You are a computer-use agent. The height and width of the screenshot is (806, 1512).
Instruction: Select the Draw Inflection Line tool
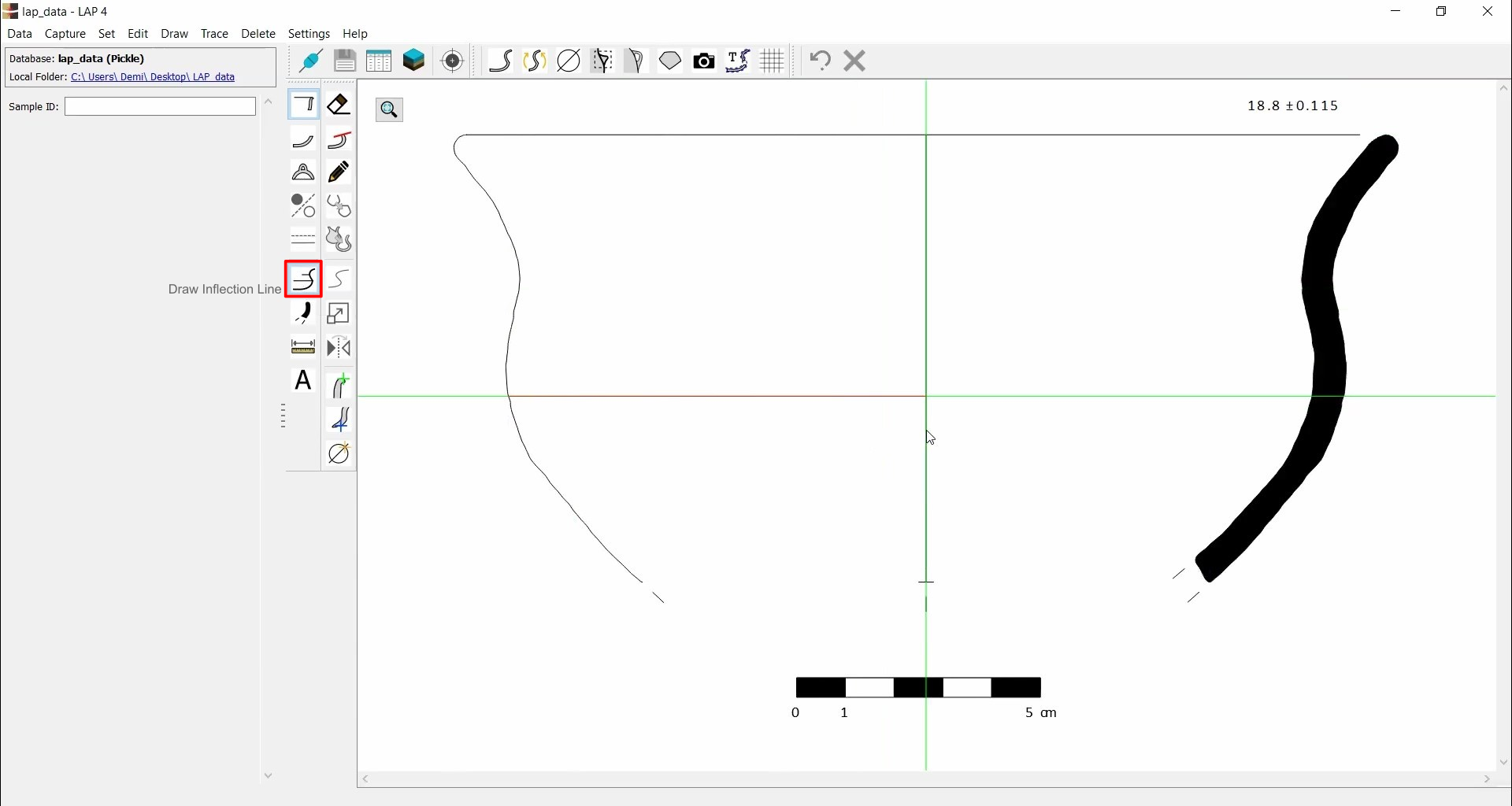point(304,279)
